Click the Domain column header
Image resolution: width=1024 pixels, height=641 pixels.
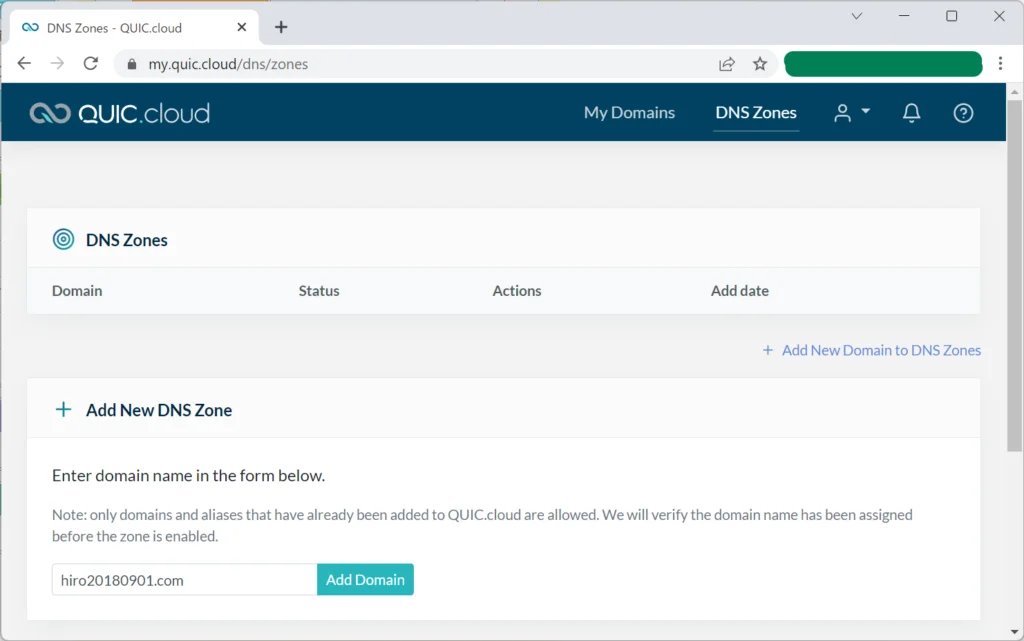pos(77,290)
